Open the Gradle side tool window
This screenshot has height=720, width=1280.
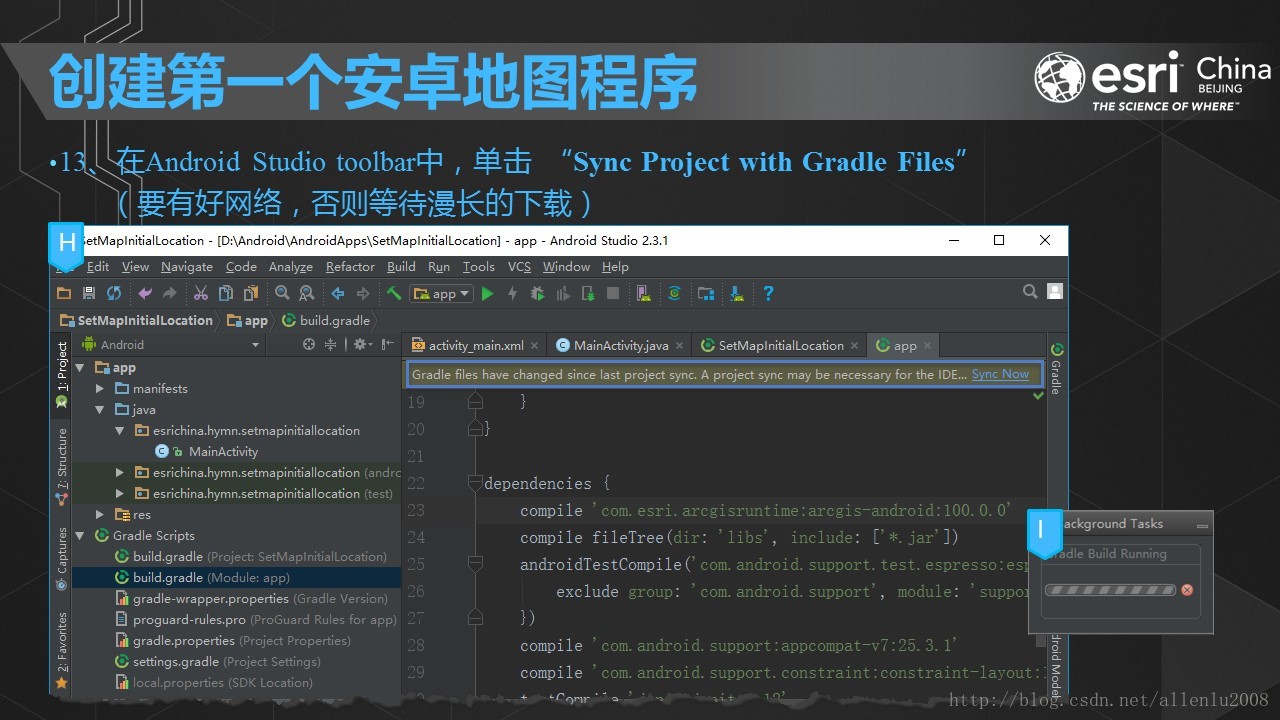pos(1056,368)
